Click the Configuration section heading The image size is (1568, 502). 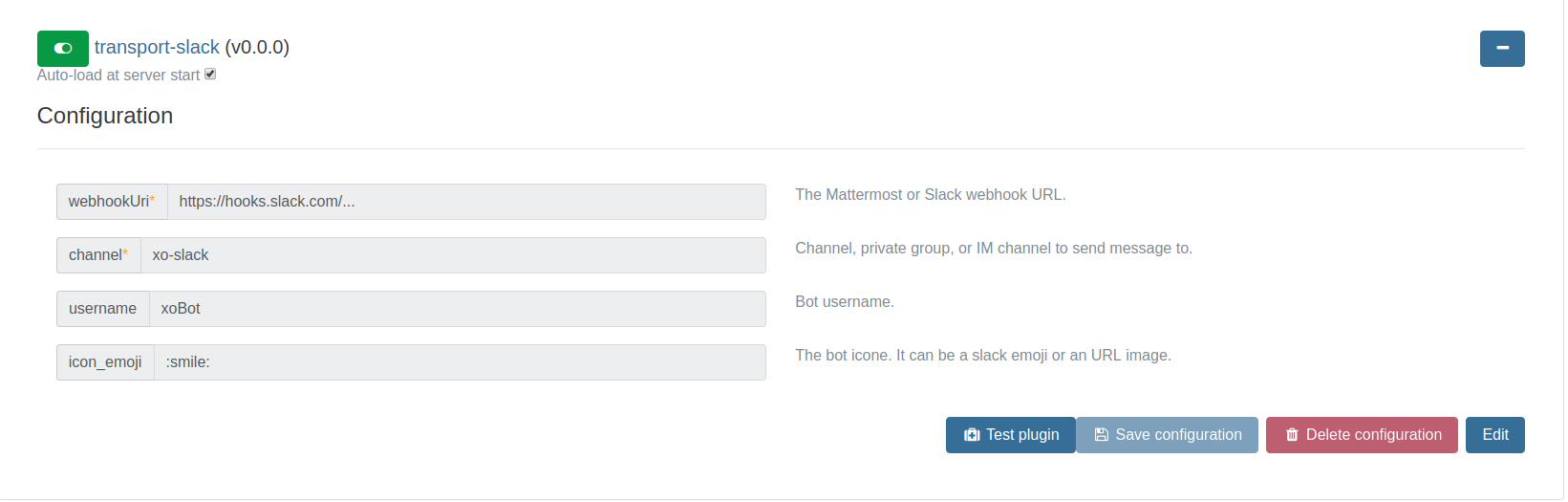(x=105, y=116)
